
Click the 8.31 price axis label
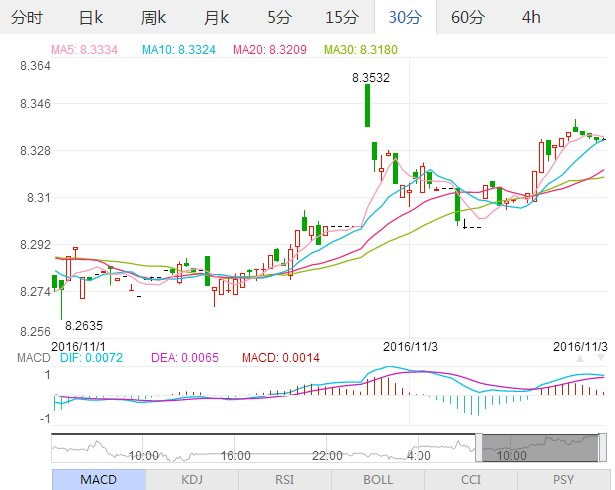coord(39,198)
